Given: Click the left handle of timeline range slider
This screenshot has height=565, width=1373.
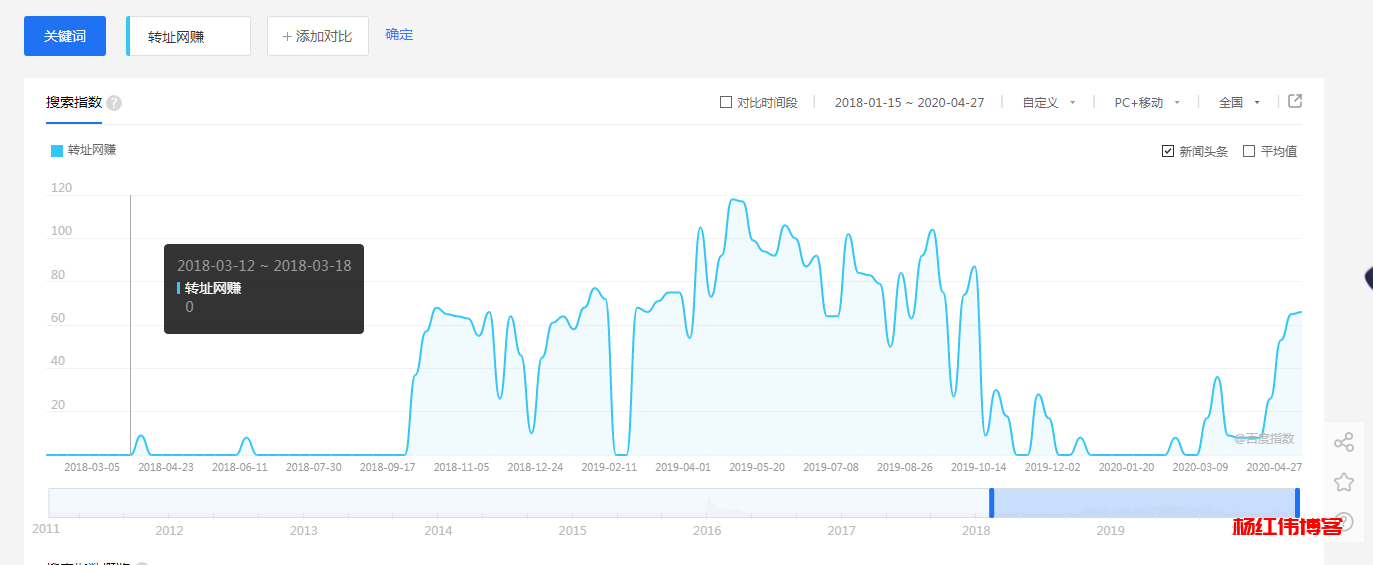Looking at the screenshot, I should tap(991, 502).
